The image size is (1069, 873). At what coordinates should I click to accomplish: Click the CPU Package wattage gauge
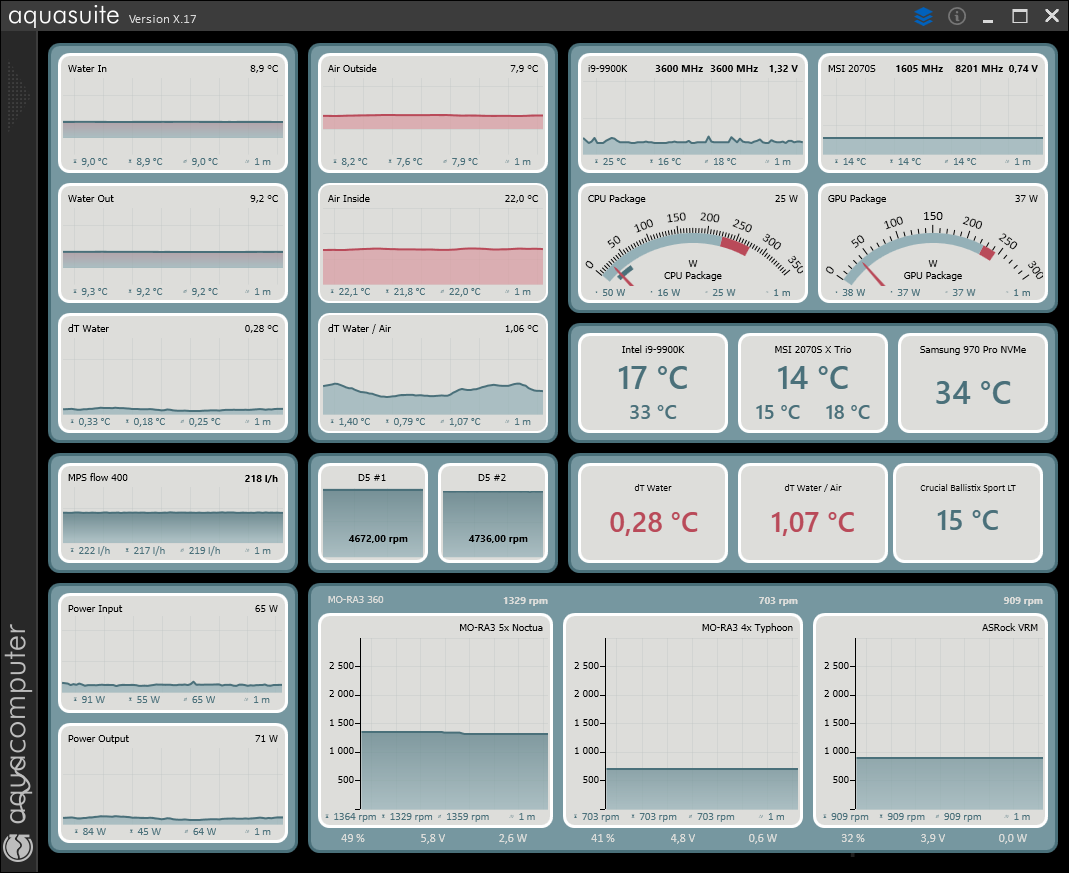[x=693, y=243]
